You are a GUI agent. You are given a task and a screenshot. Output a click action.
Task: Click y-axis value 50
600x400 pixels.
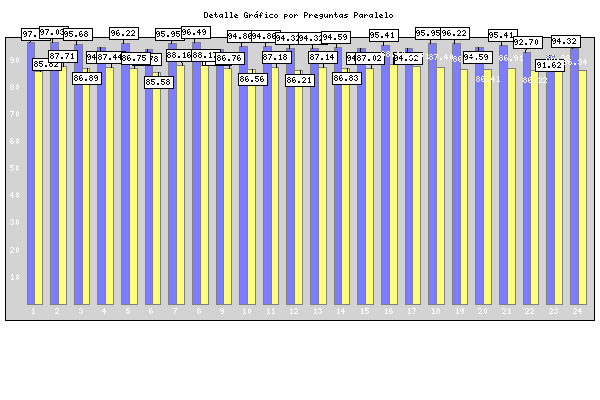point(15,168)
